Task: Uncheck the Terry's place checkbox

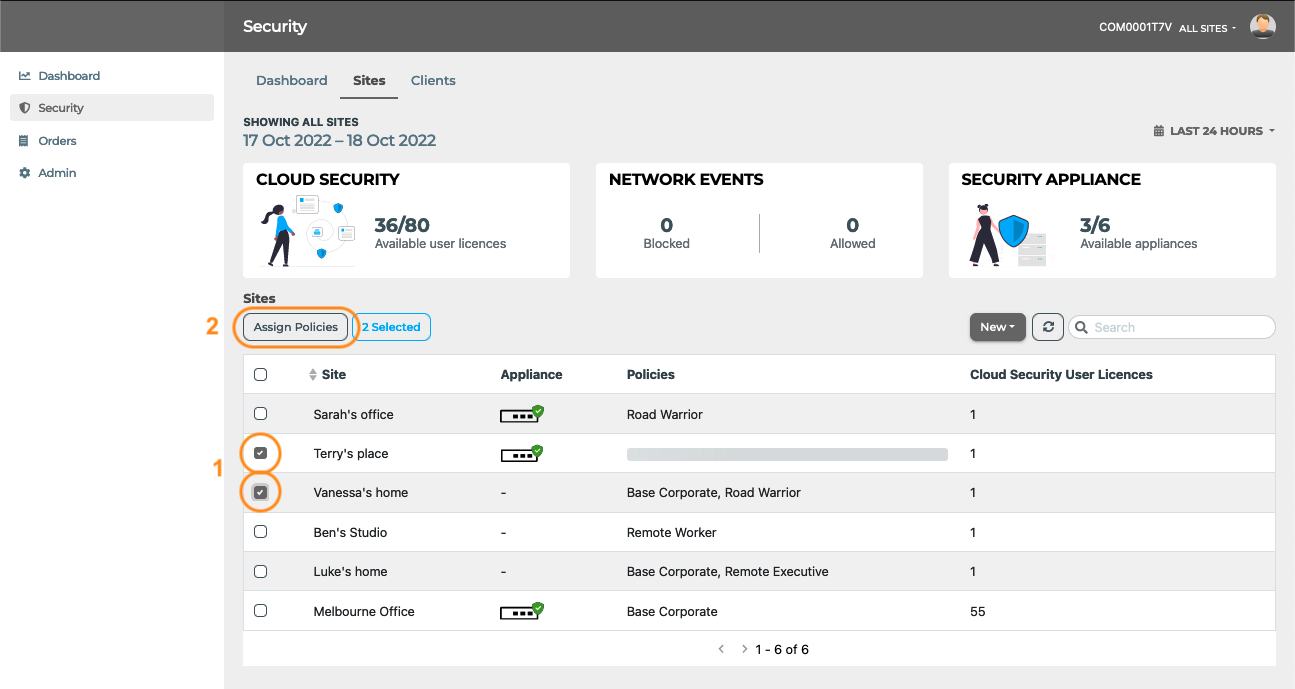Action: (261, 453)
